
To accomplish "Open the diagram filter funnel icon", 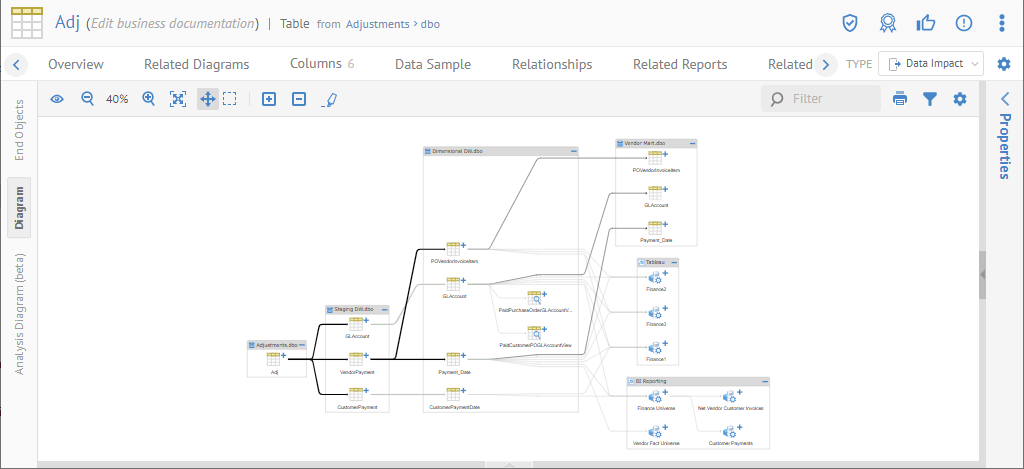I will tap(930, 99).
